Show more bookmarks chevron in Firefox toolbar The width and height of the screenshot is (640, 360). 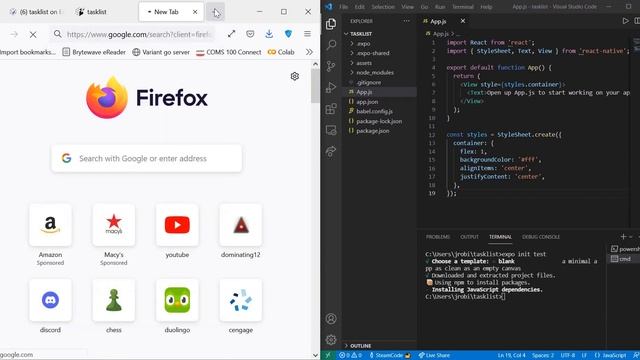309,52
